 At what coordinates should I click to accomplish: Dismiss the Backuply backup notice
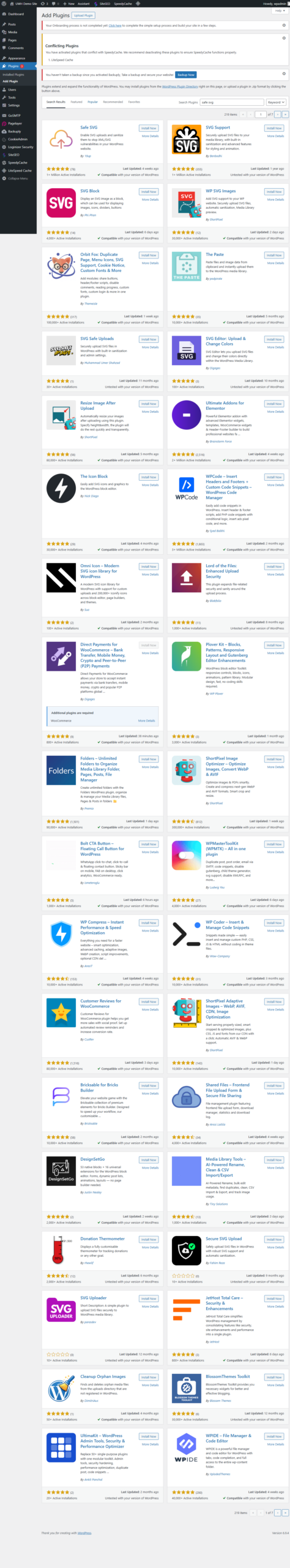pos(283,75)
